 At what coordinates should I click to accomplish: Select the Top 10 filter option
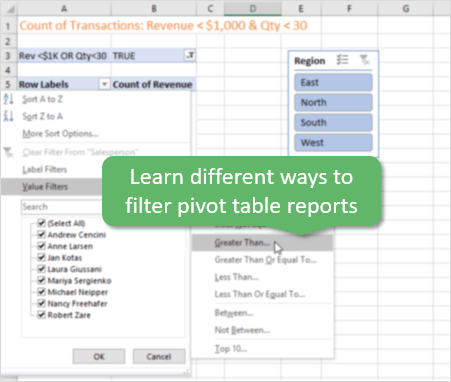[262, 349]
